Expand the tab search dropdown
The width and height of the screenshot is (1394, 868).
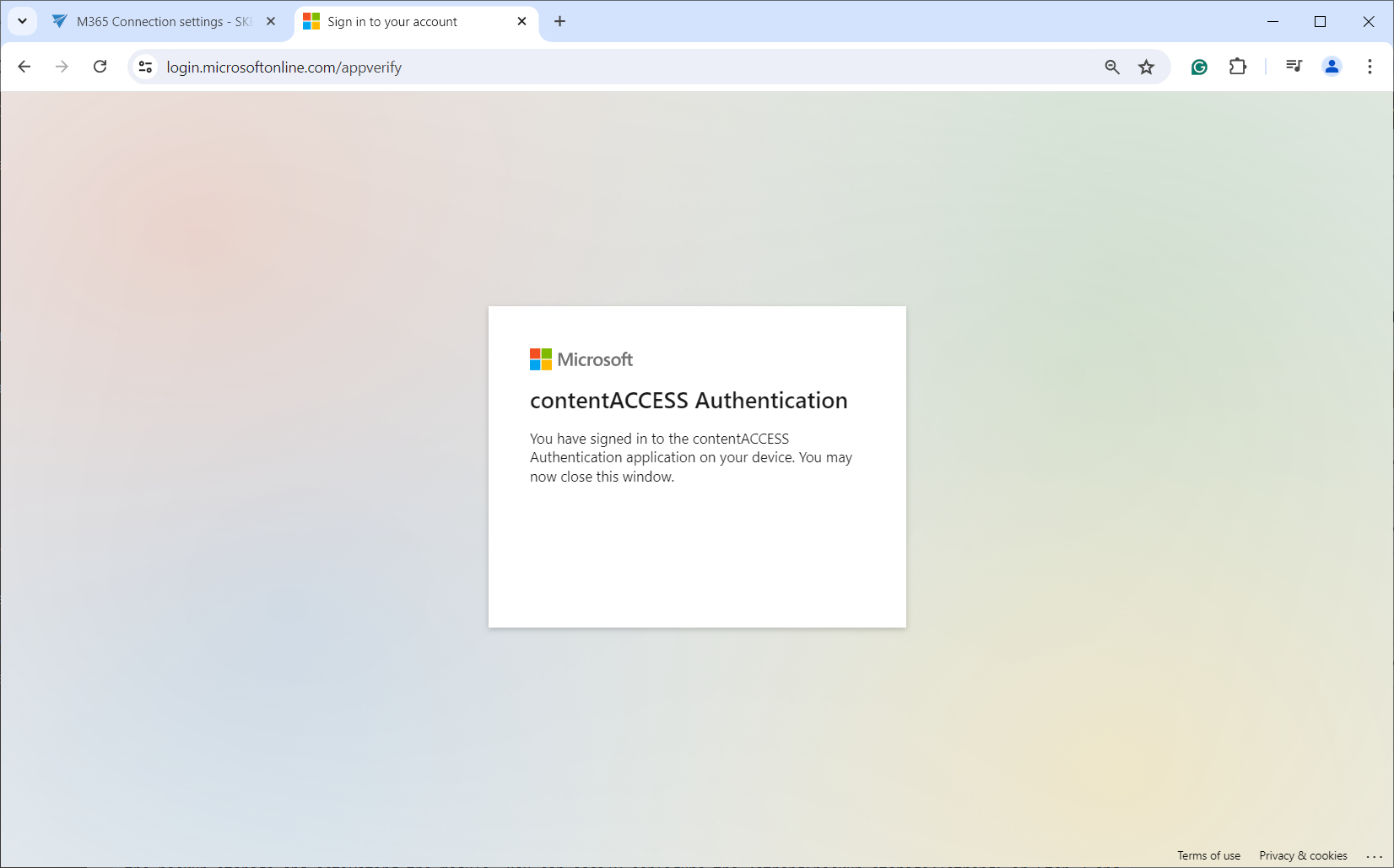(23, 21)
